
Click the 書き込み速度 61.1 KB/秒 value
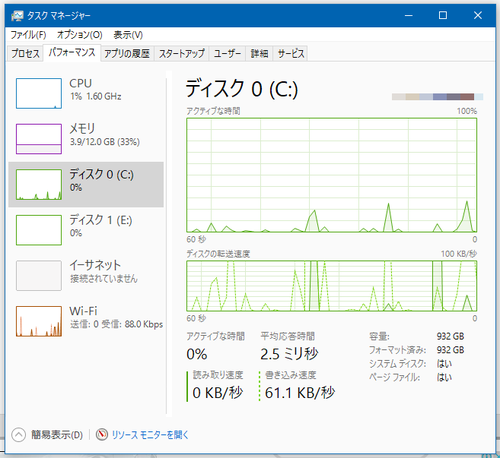(x=300, y=393)
